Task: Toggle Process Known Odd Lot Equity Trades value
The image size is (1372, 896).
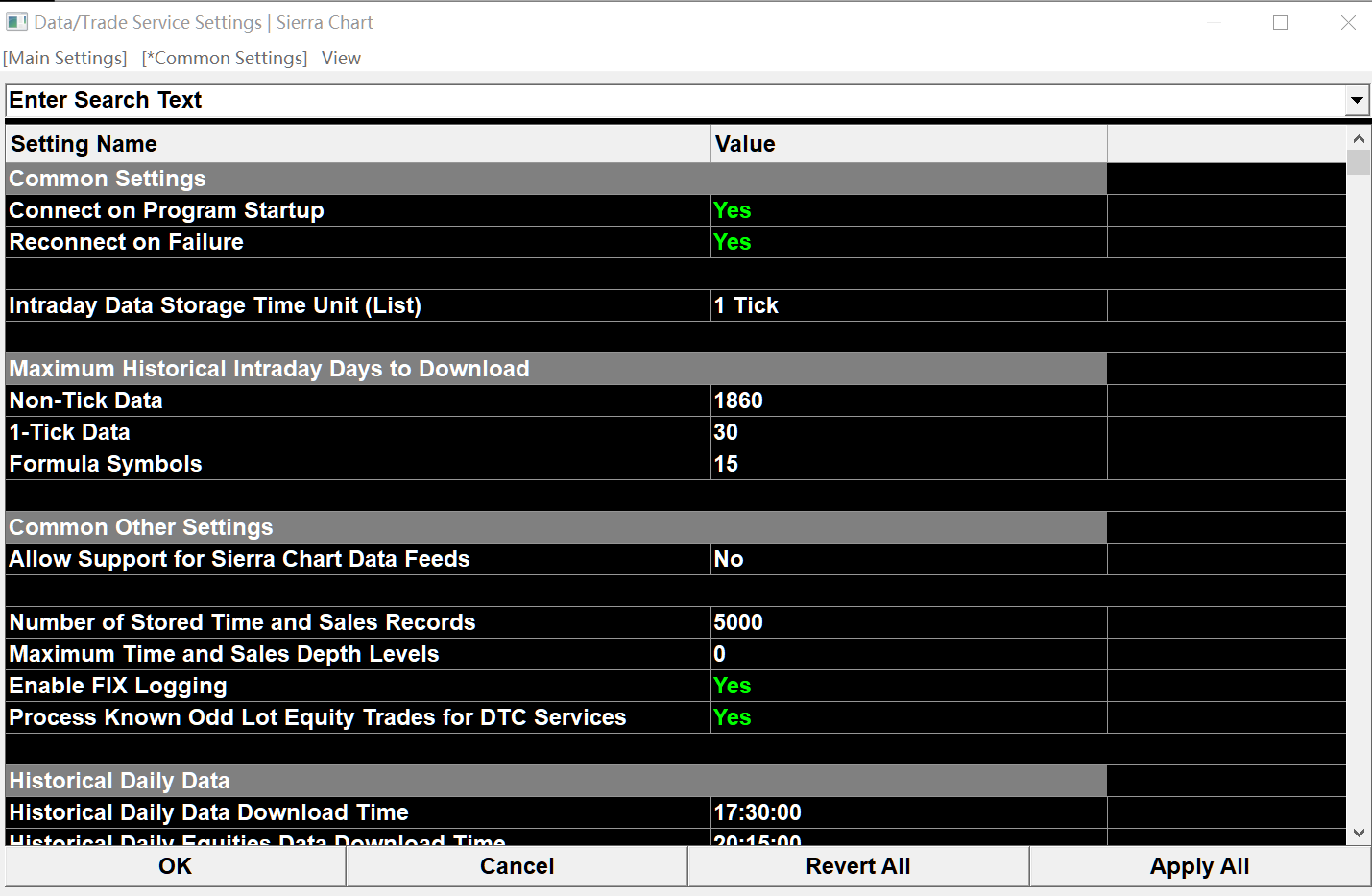Action: click(908, 717)
